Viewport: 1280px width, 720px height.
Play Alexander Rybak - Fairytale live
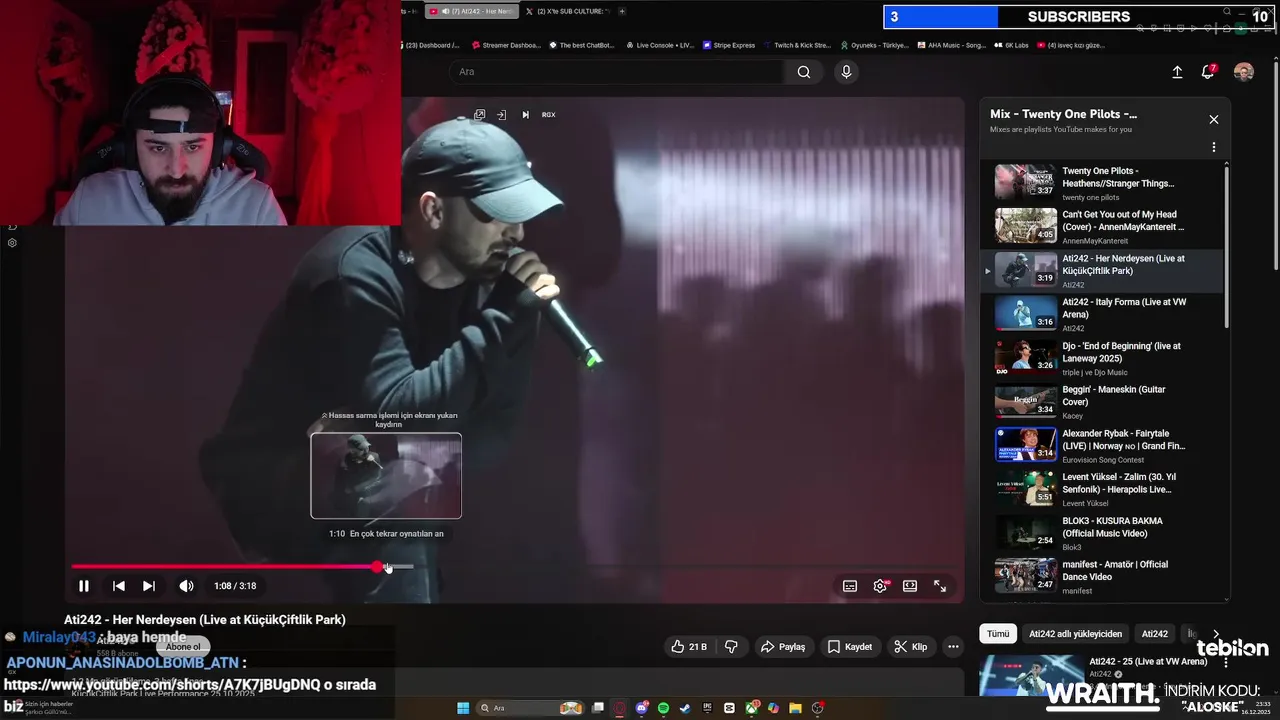coord(1102,445)
